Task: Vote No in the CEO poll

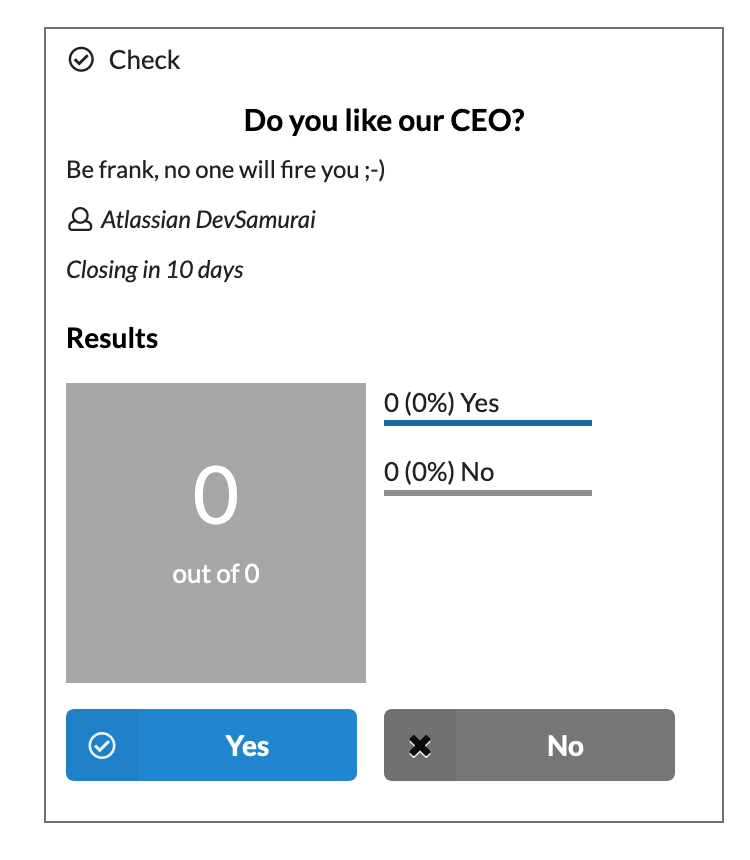Action: tap(565, 746)
